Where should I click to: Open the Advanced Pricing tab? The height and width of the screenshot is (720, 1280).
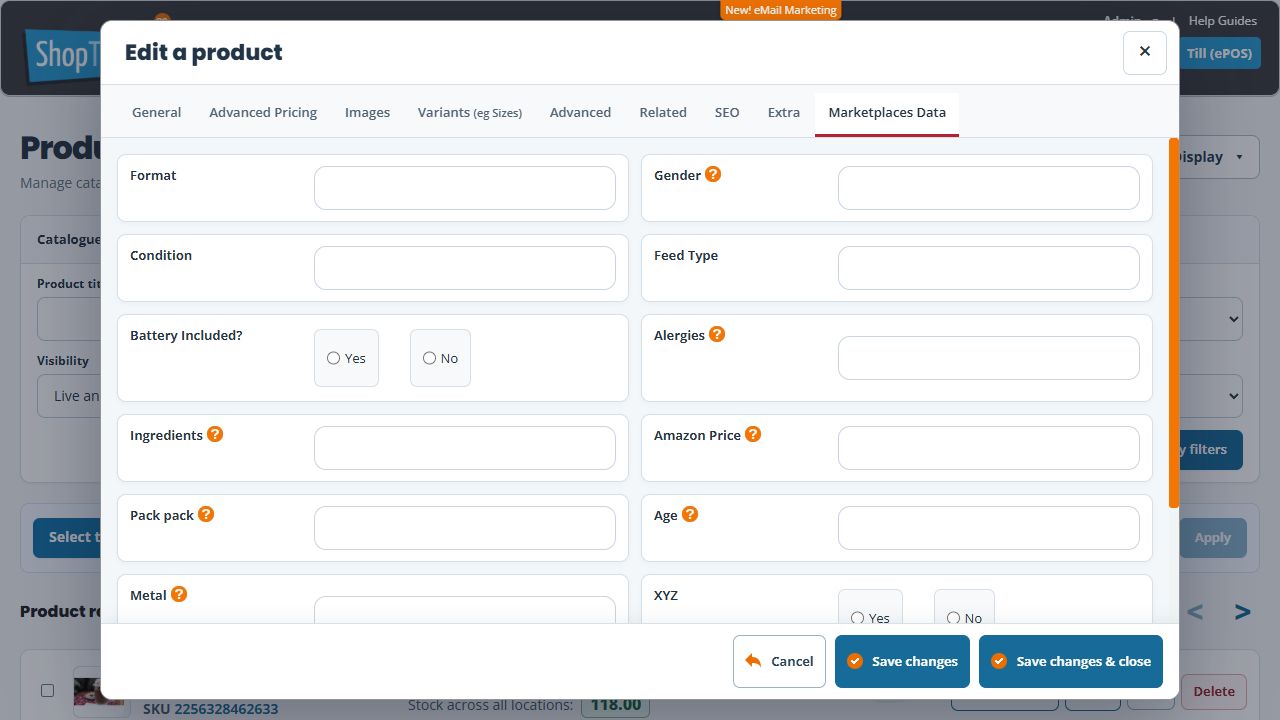coord(263,112)
